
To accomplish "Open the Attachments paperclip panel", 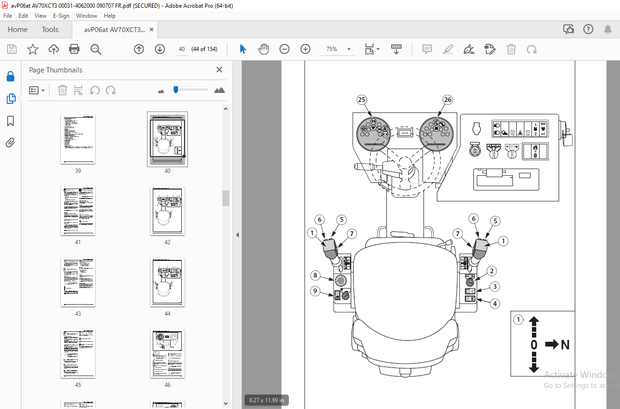I will click(11, 143).
